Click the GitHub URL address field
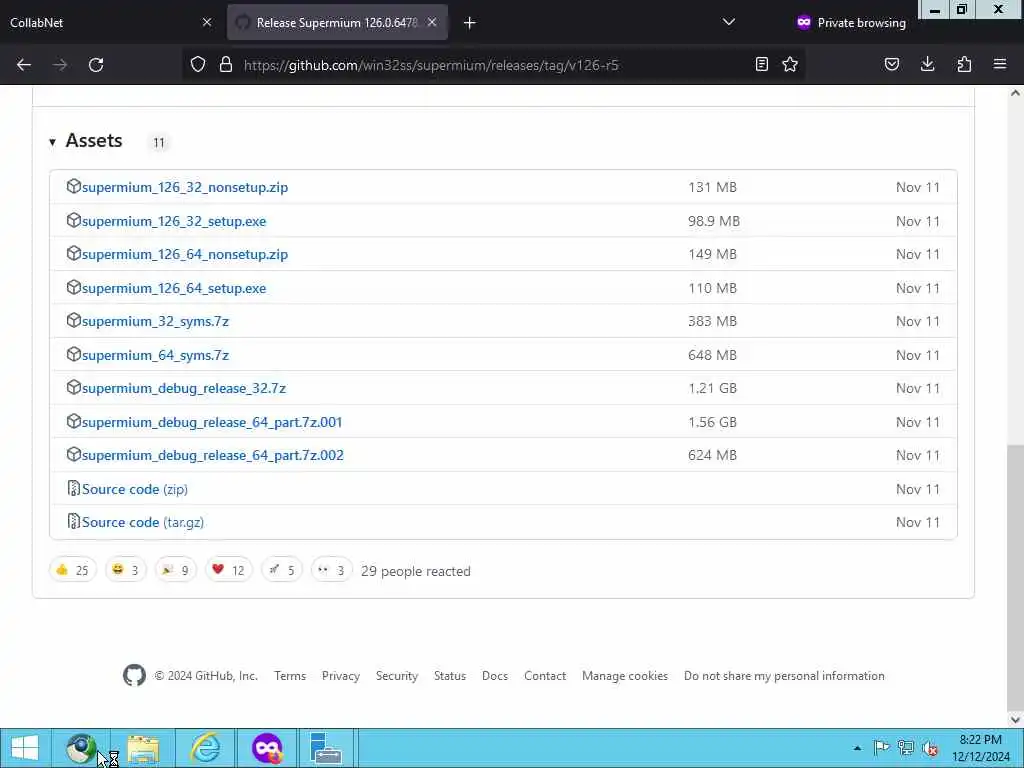This screenshot has height=768, width=1024. pyautogui.click(x=431, y=65)
